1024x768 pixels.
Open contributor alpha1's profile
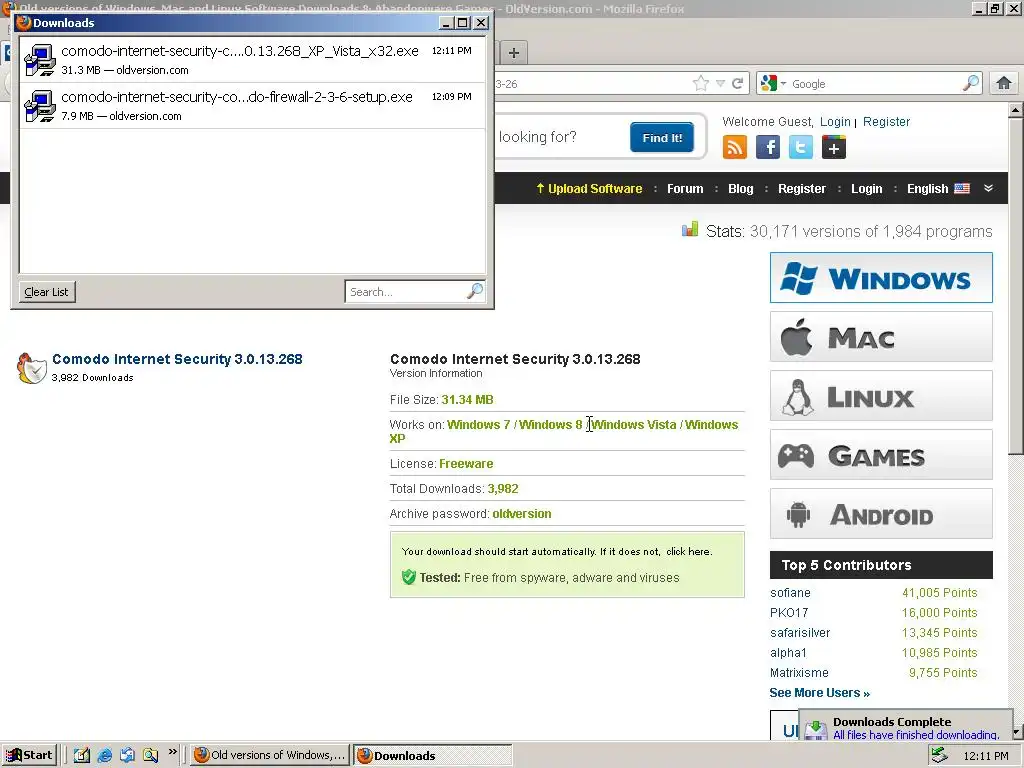coord(788,652)
